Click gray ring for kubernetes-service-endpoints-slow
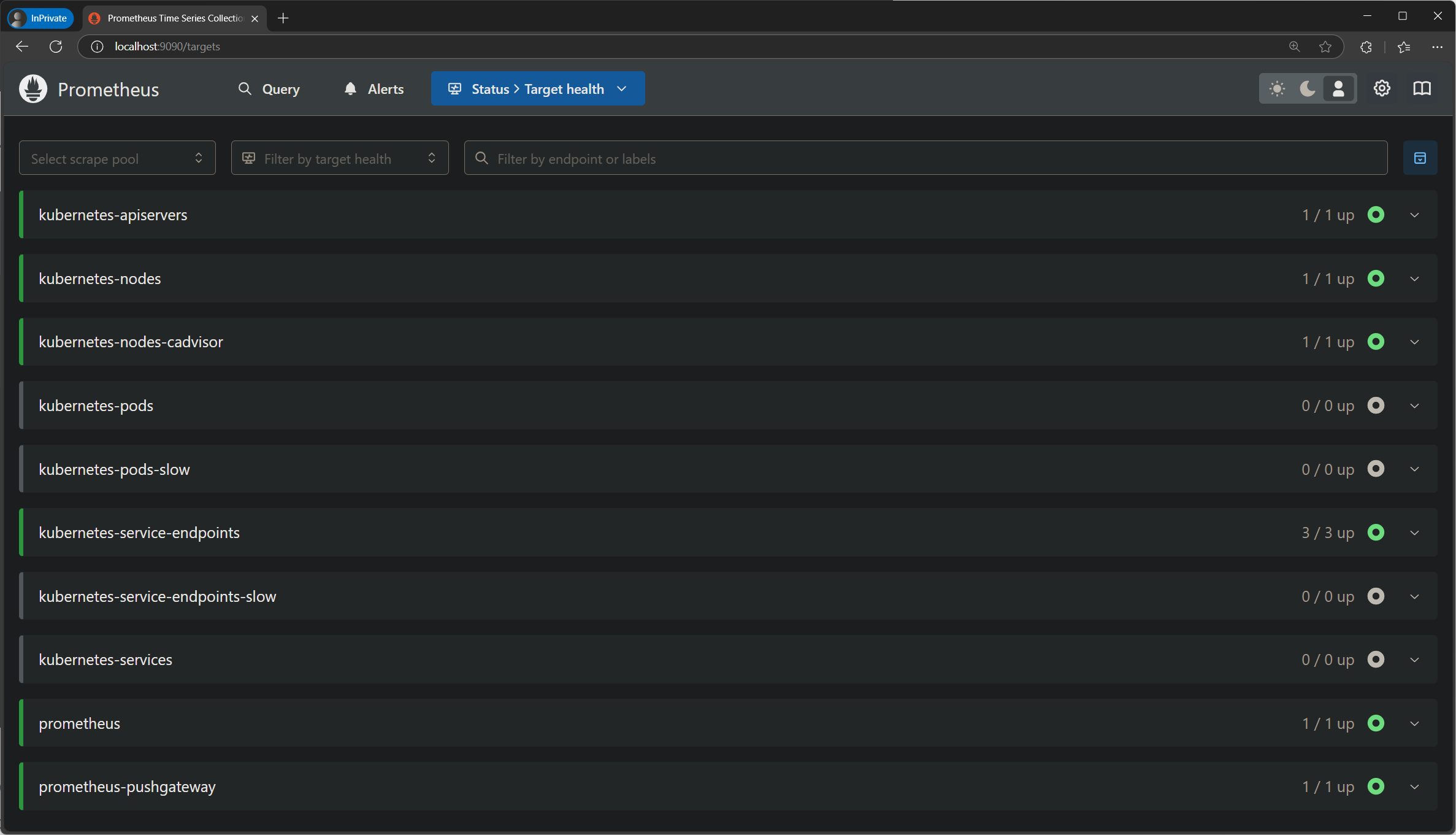Viewport: 1456px width, 835px height. click(1376, 596)
